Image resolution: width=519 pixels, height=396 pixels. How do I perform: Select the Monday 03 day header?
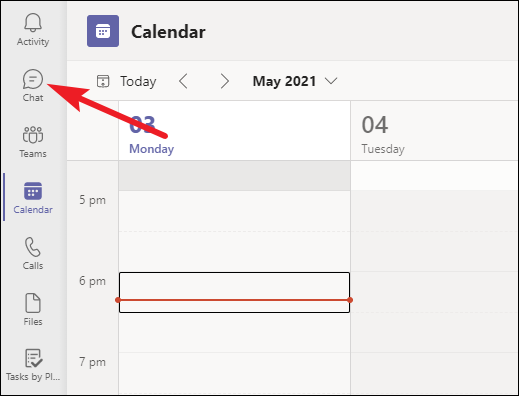coord(234,131)
